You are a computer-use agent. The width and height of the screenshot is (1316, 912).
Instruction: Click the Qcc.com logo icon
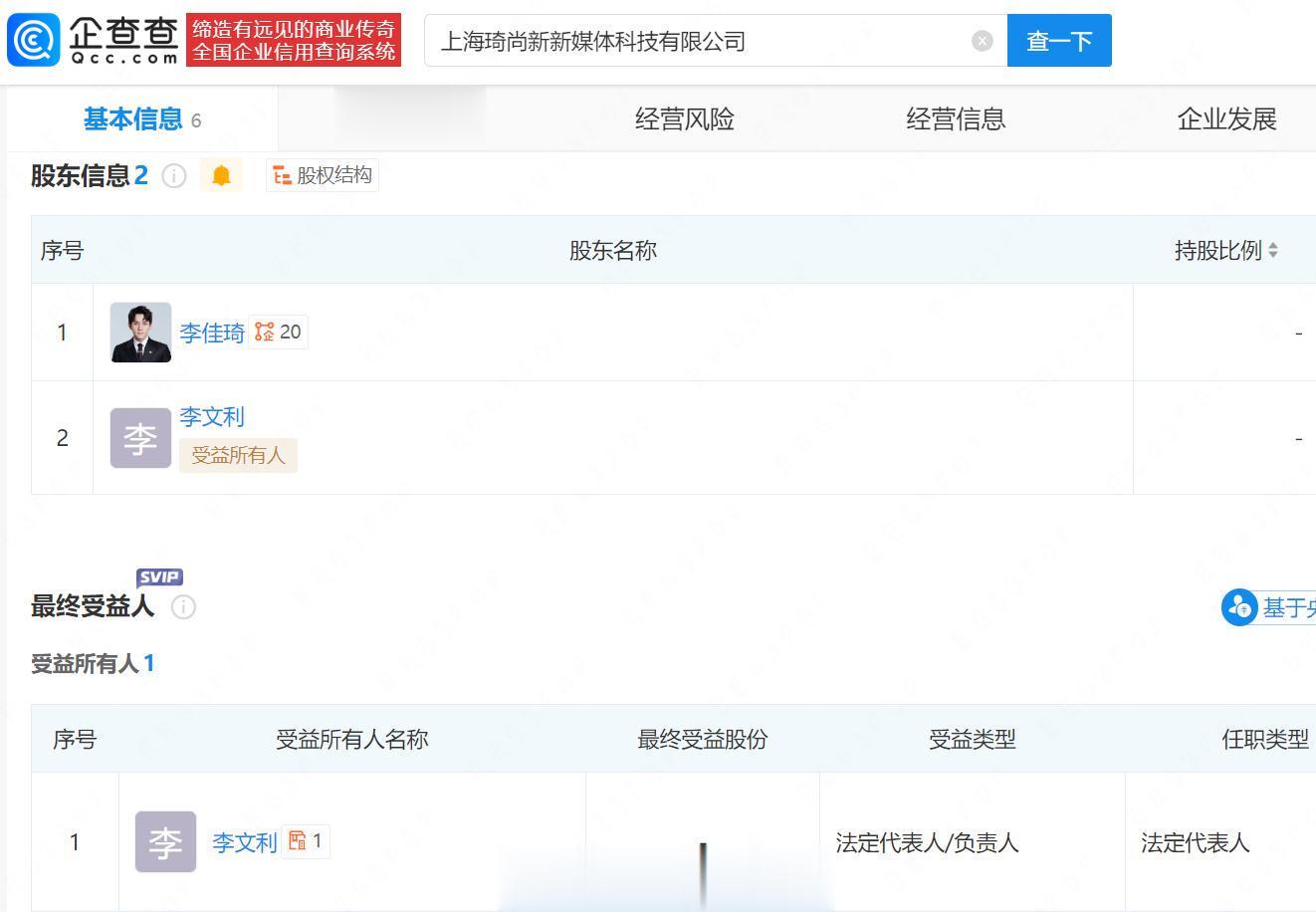point(34,41)
